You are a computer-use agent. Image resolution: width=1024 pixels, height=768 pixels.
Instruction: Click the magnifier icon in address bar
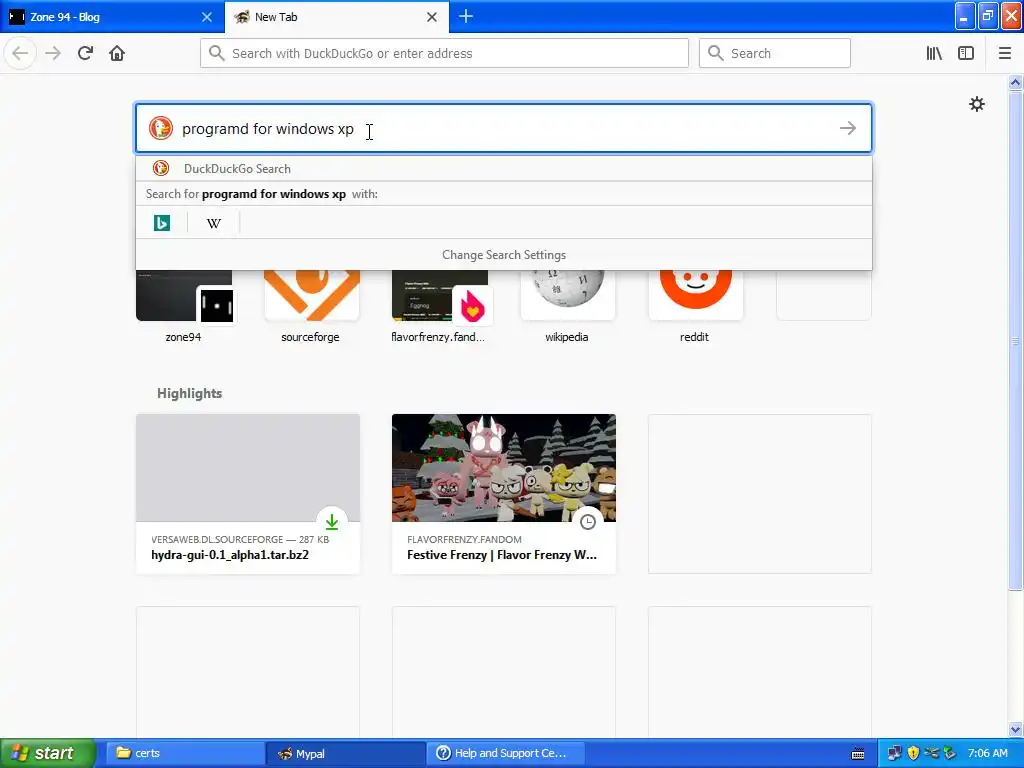(216, 53)
